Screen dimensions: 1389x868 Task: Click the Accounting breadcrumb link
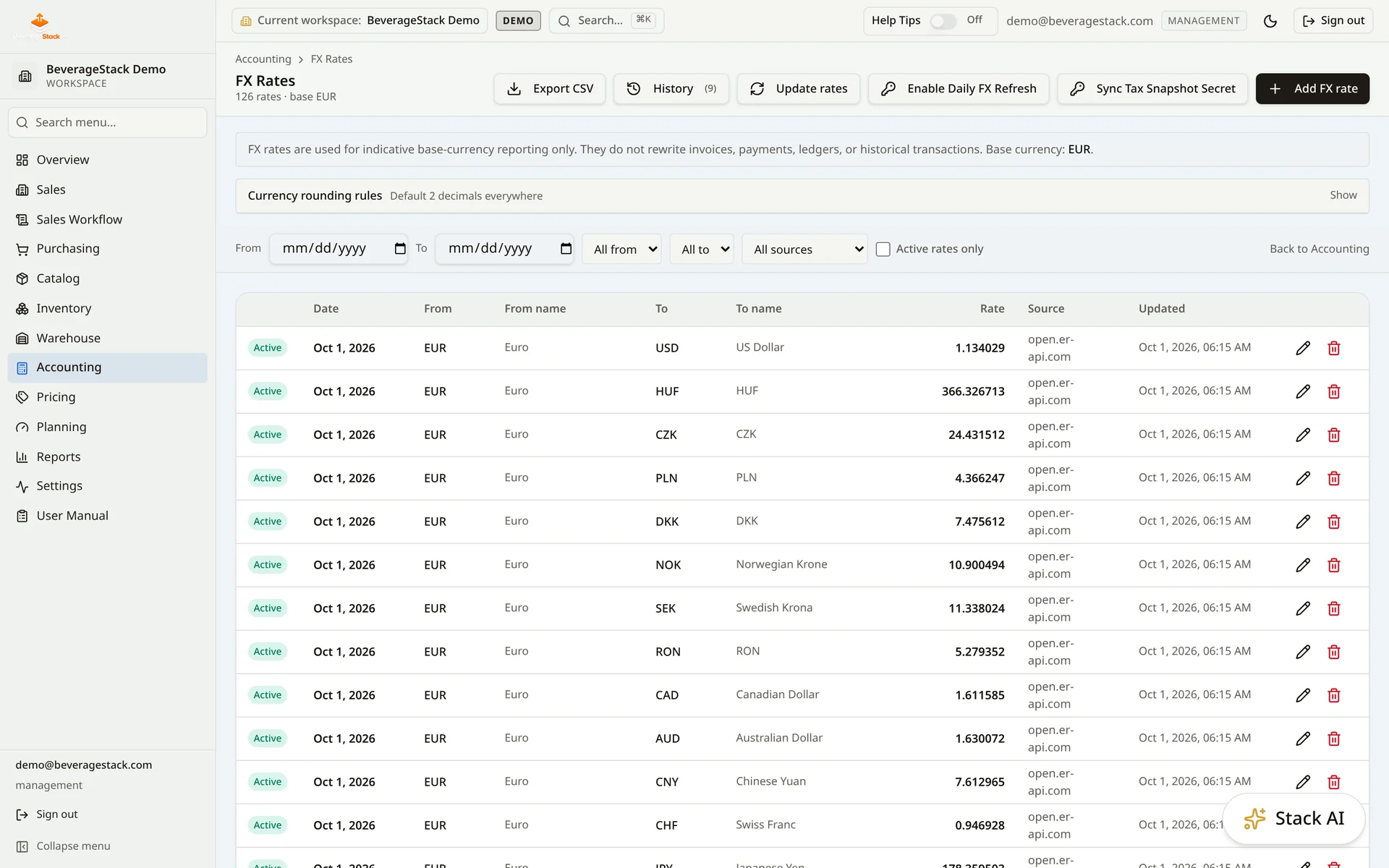pyautogui.click(x=263, y=59)
